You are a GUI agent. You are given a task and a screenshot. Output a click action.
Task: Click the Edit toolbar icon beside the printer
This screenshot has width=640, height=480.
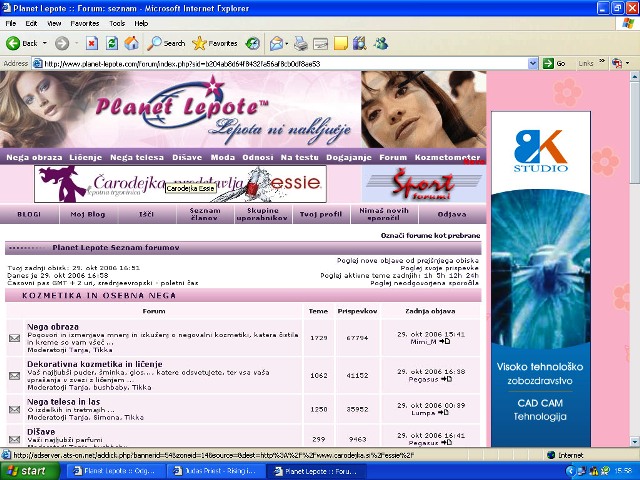(320, 43)
